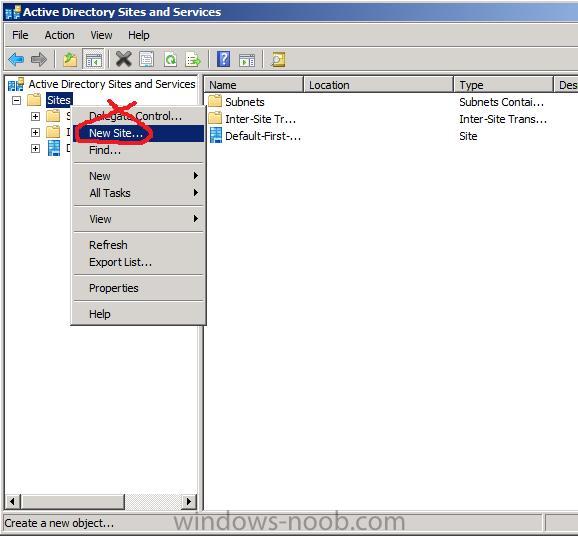The height and width of the screenshot is (536, 578).
Task: Click the Delete X toolbar icon
Action: coord(123,59)
